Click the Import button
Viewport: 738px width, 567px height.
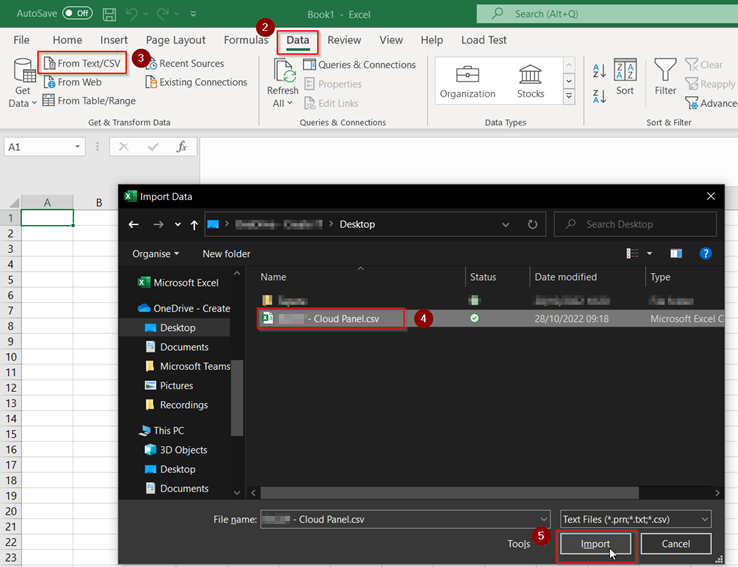pyautogui.click(x=595, y=544)
